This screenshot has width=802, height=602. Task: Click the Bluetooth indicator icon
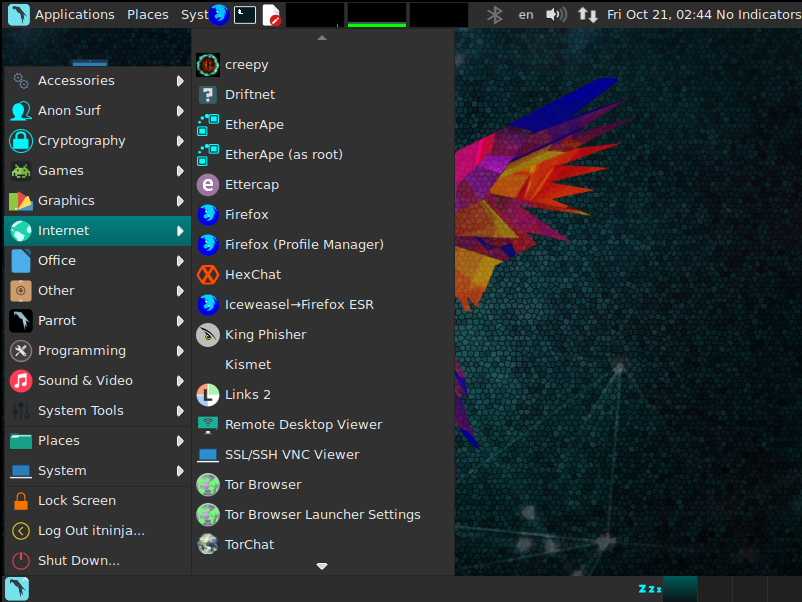click(x=495, y=14)
